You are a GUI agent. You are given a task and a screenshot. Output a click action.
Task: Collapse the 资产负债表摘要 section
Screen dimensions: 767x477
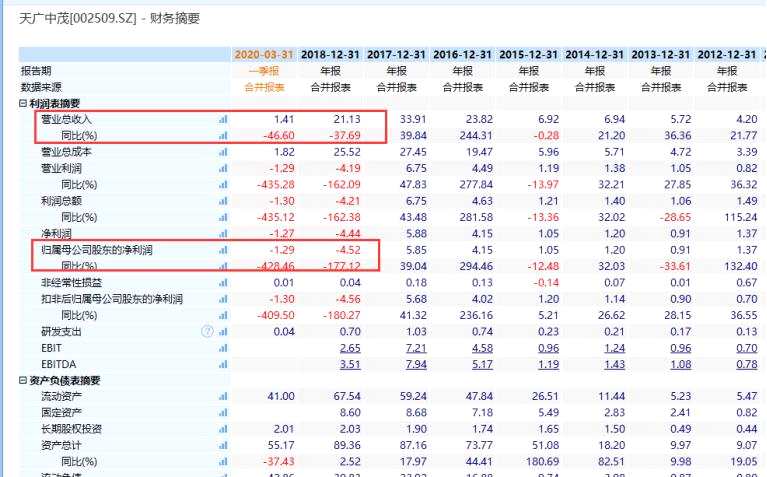[23, 380]
